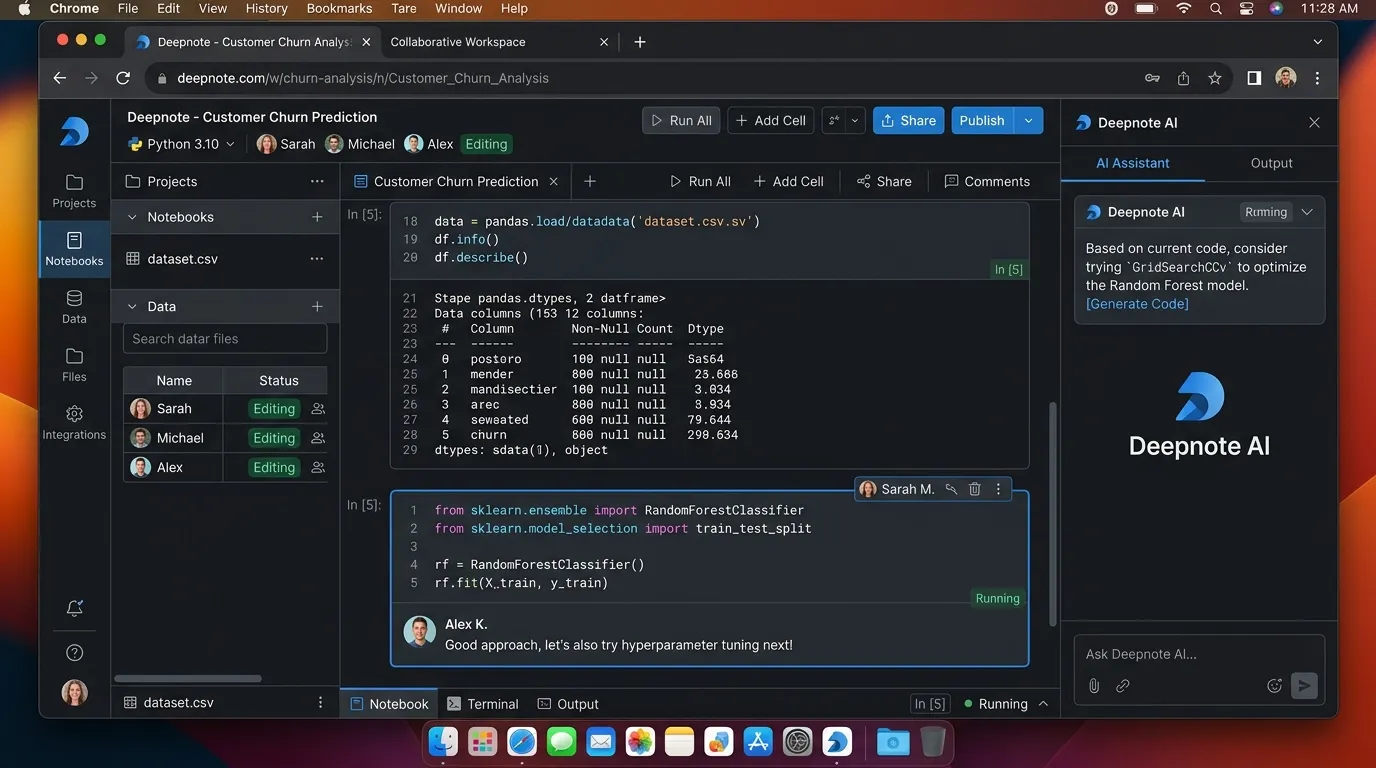
Task: Open the help question mark icon
Action: click(x=74, y=653)
